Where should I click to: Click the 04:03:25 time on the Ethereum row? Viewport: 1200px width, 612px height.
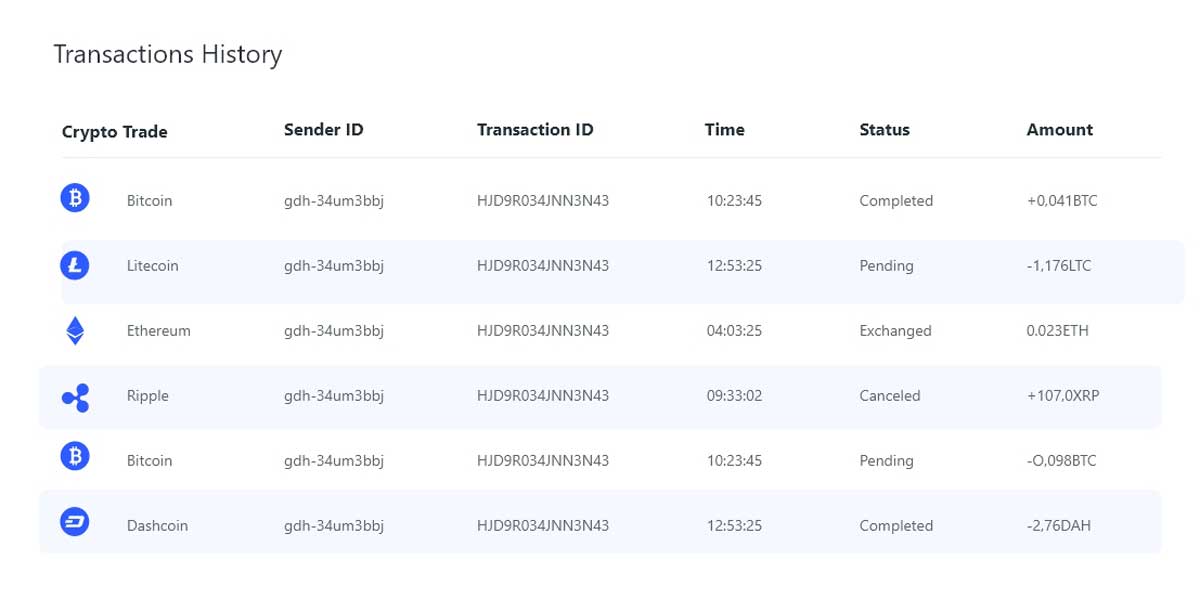[x=735, y=331]
